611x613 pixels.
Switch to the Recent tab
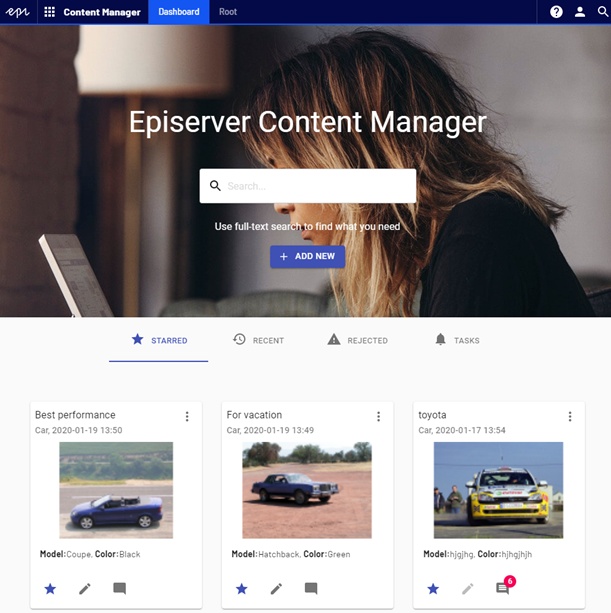(x=258, y=340)
